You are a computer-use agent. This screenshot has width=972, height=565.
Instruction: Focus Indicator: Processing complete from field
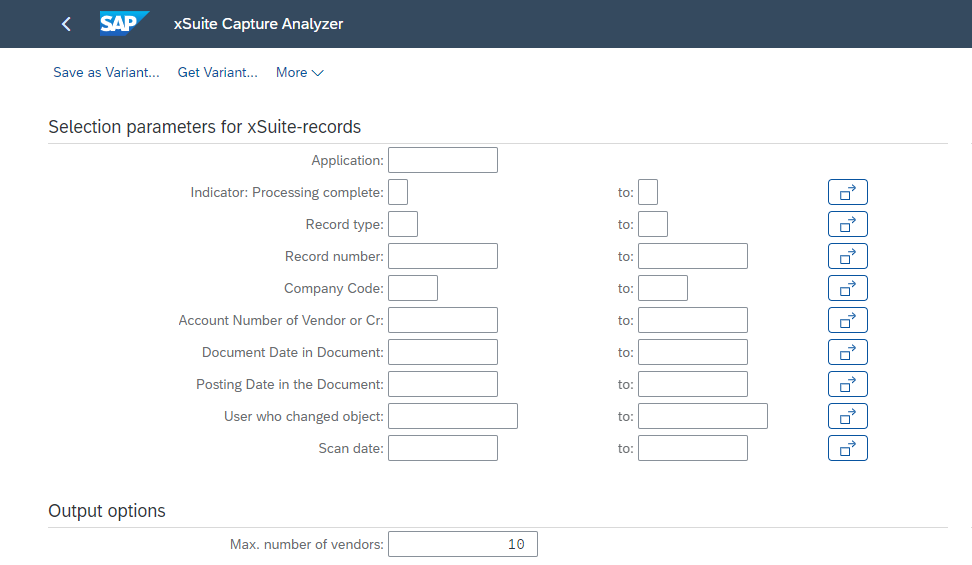[x=398, y=192]
